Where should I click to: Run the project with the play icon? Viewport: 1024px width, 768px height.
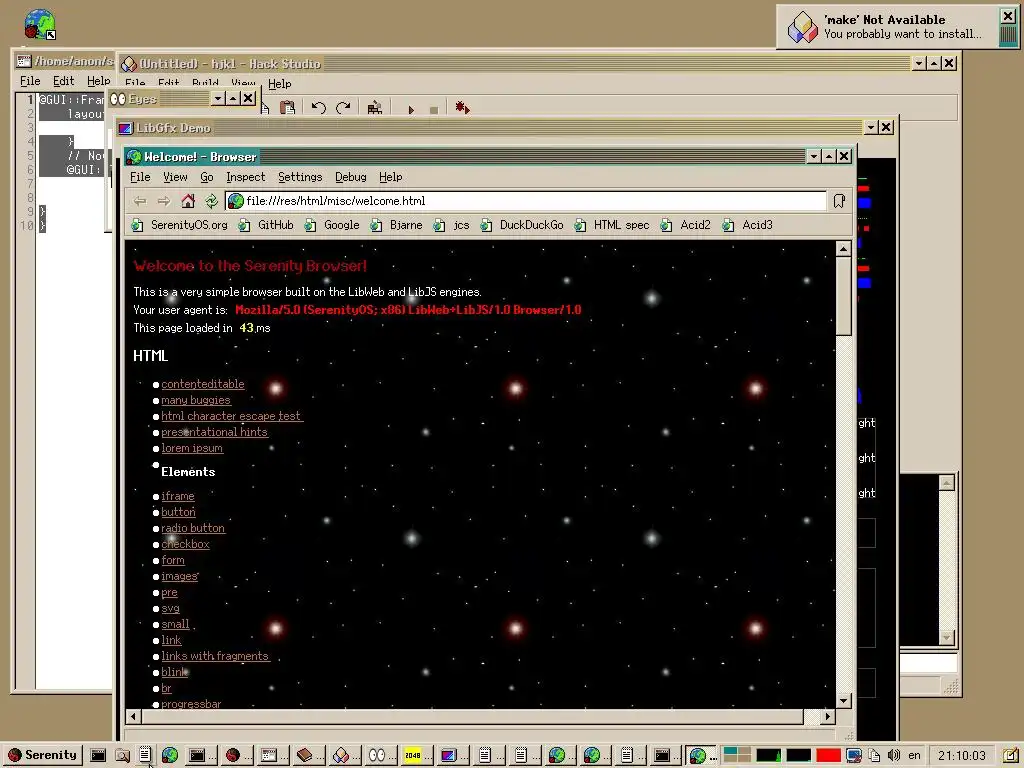[411, 109]
